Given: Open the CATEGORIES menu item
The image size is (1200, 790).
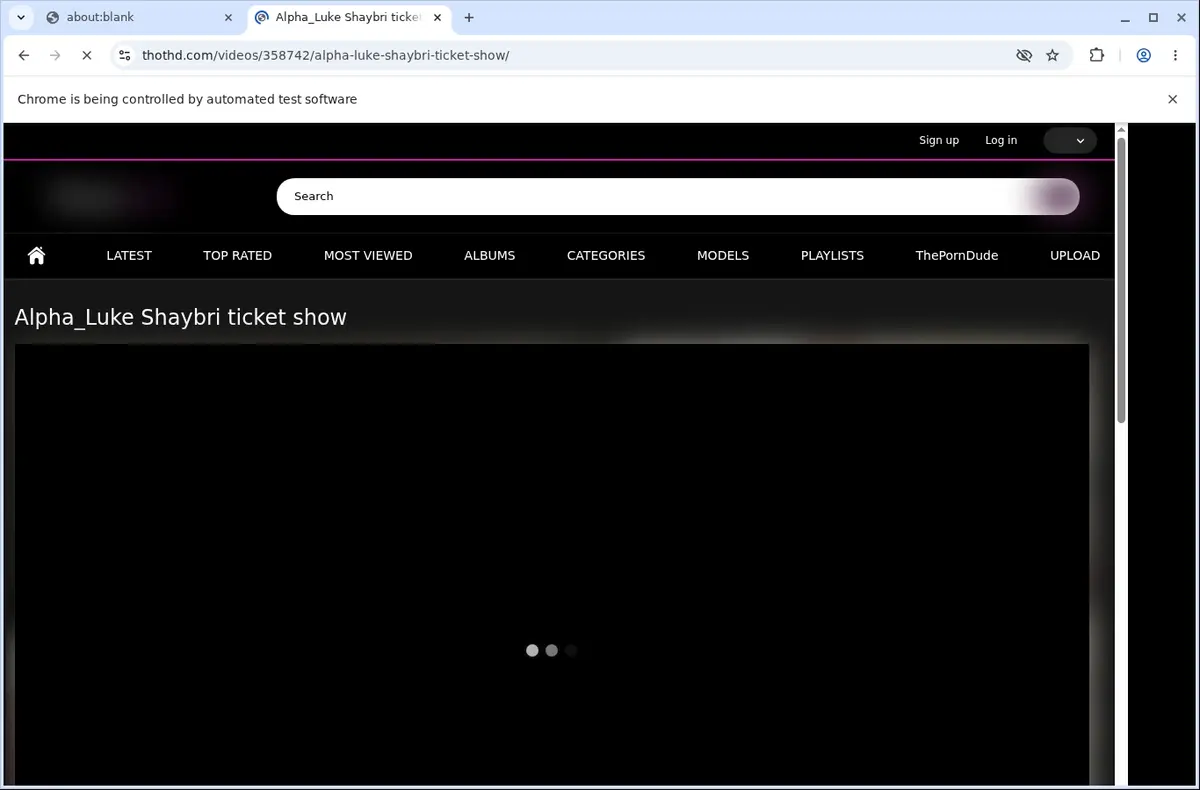Looking at the screenshot, I should (x=606, y=256).
